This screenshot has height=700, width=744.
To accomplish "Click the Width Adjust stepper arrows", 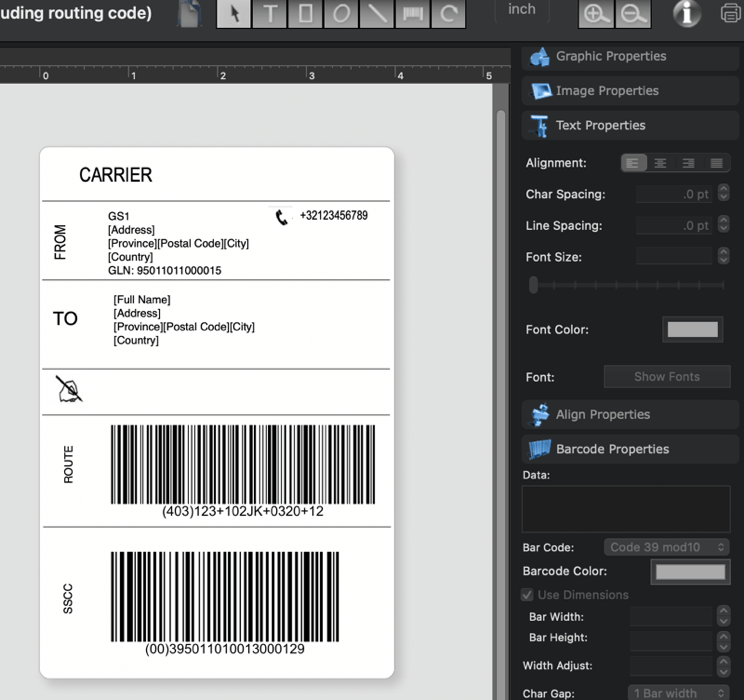I will pos(724,666).
